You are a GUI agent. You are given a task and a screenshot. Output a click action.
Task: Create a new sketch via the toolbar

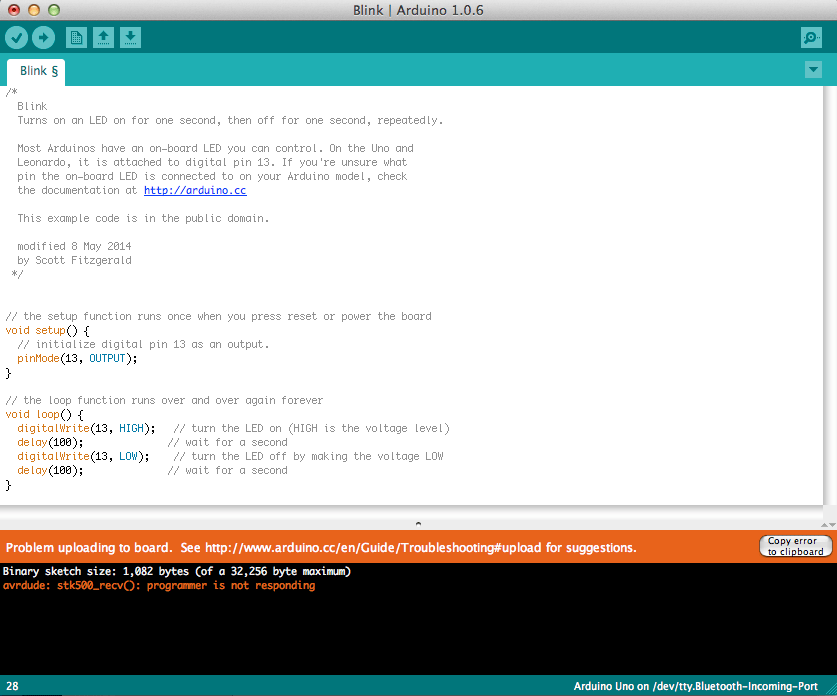[x=76, y=37]
